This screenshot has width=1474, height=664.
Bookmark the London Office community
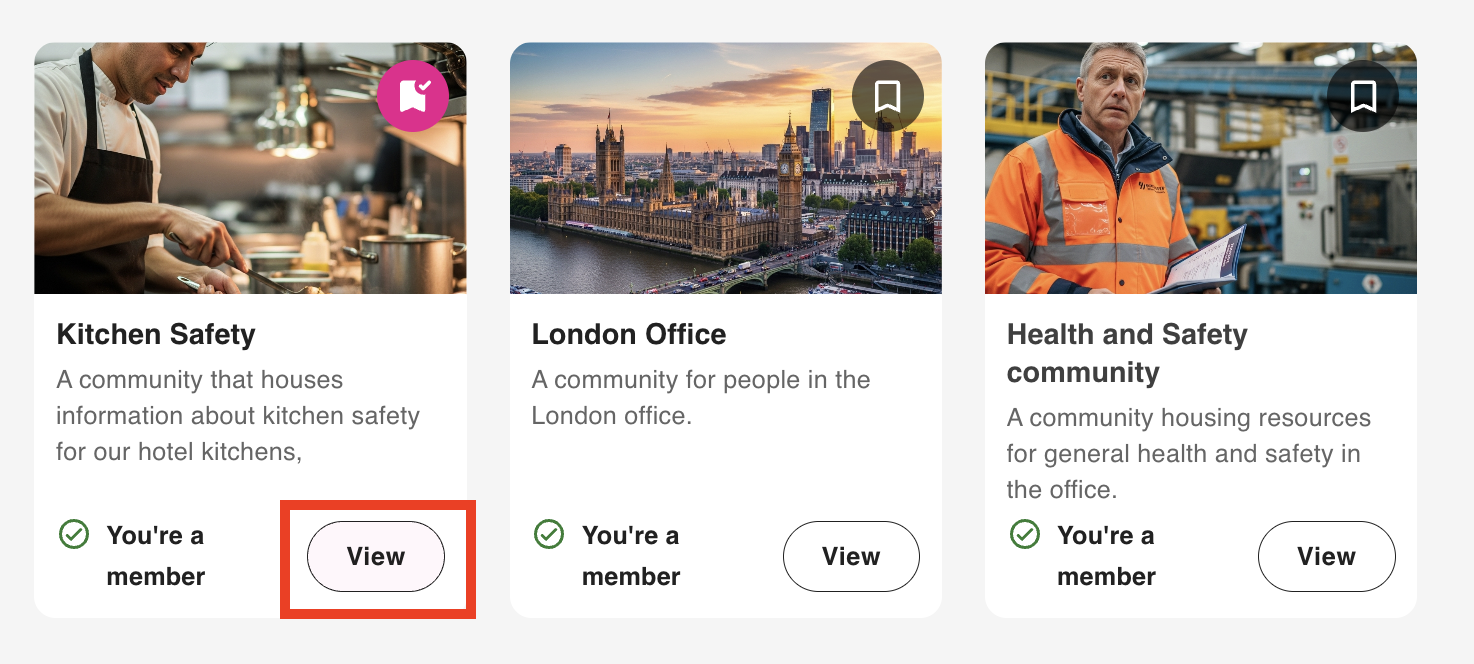pos(887,96)
